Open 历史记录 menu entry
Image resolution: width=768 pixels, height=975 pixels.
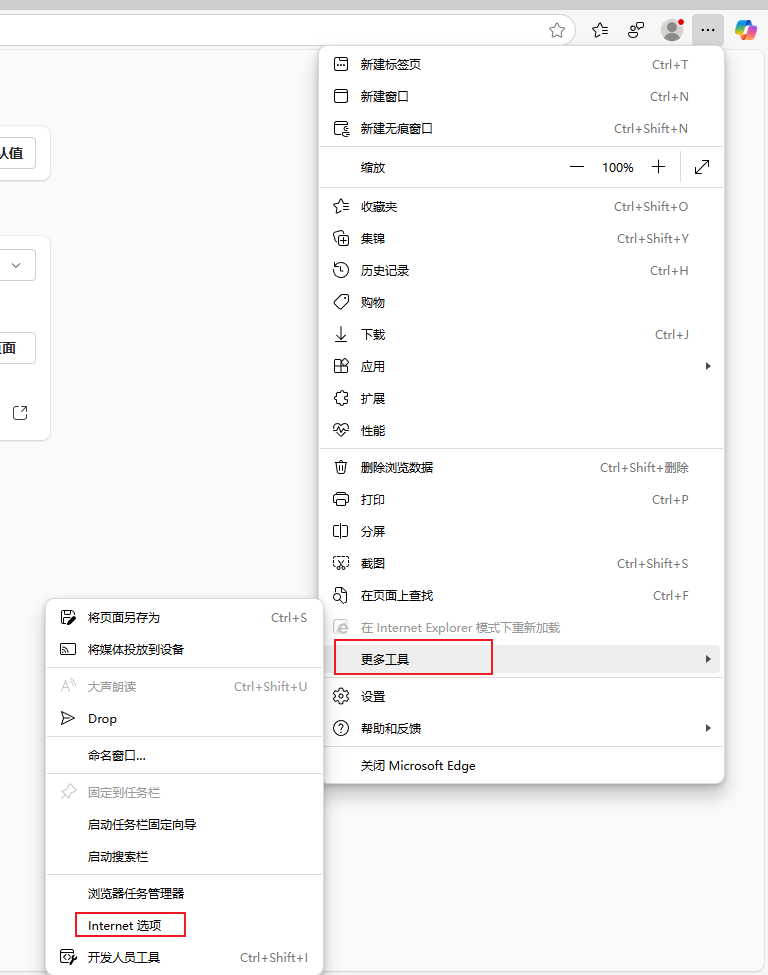pos(521,270)
